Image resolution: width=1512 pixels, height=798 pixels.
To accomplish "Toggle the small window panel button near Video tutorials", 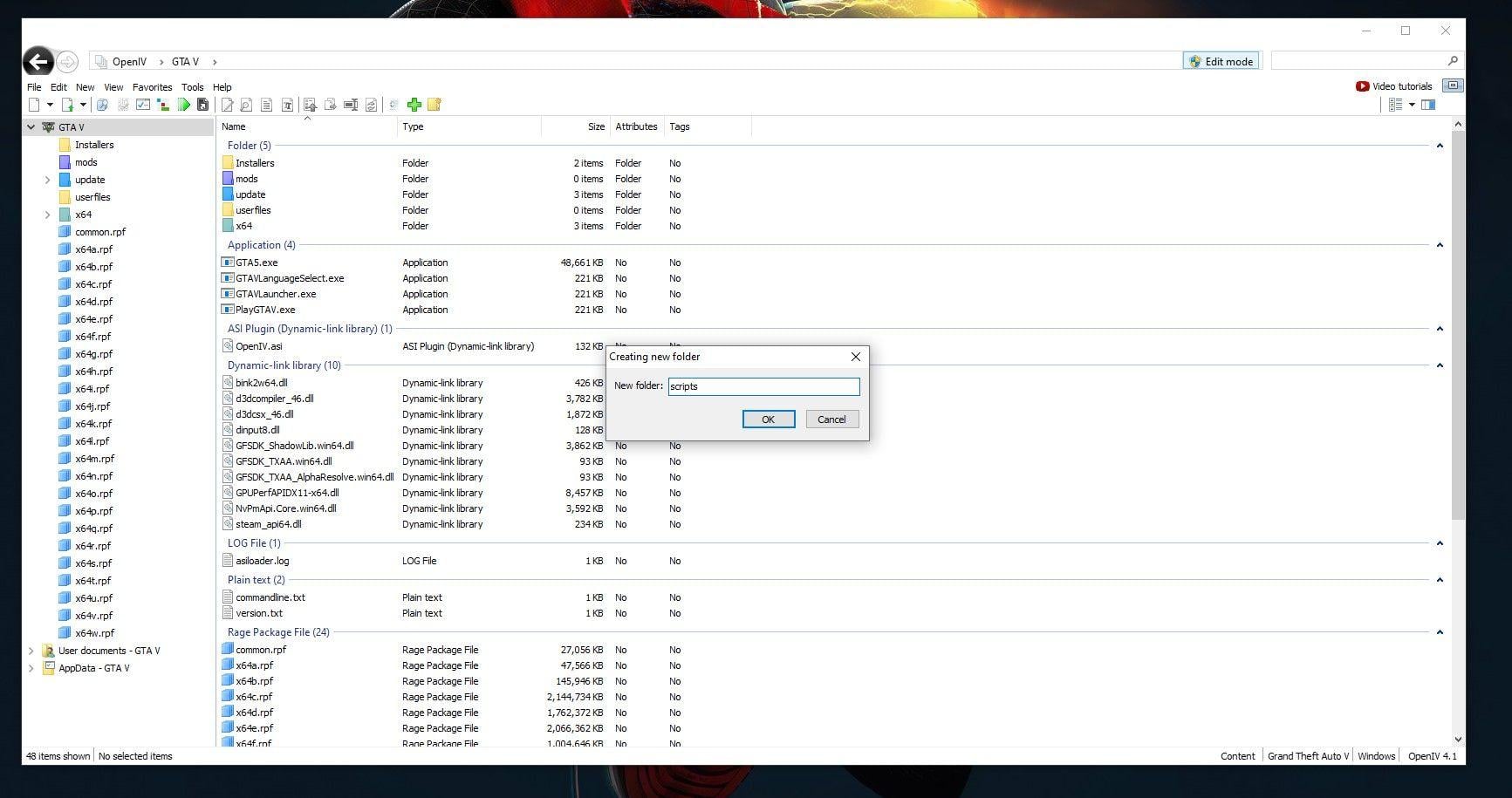I will [x=1453, y=85].
